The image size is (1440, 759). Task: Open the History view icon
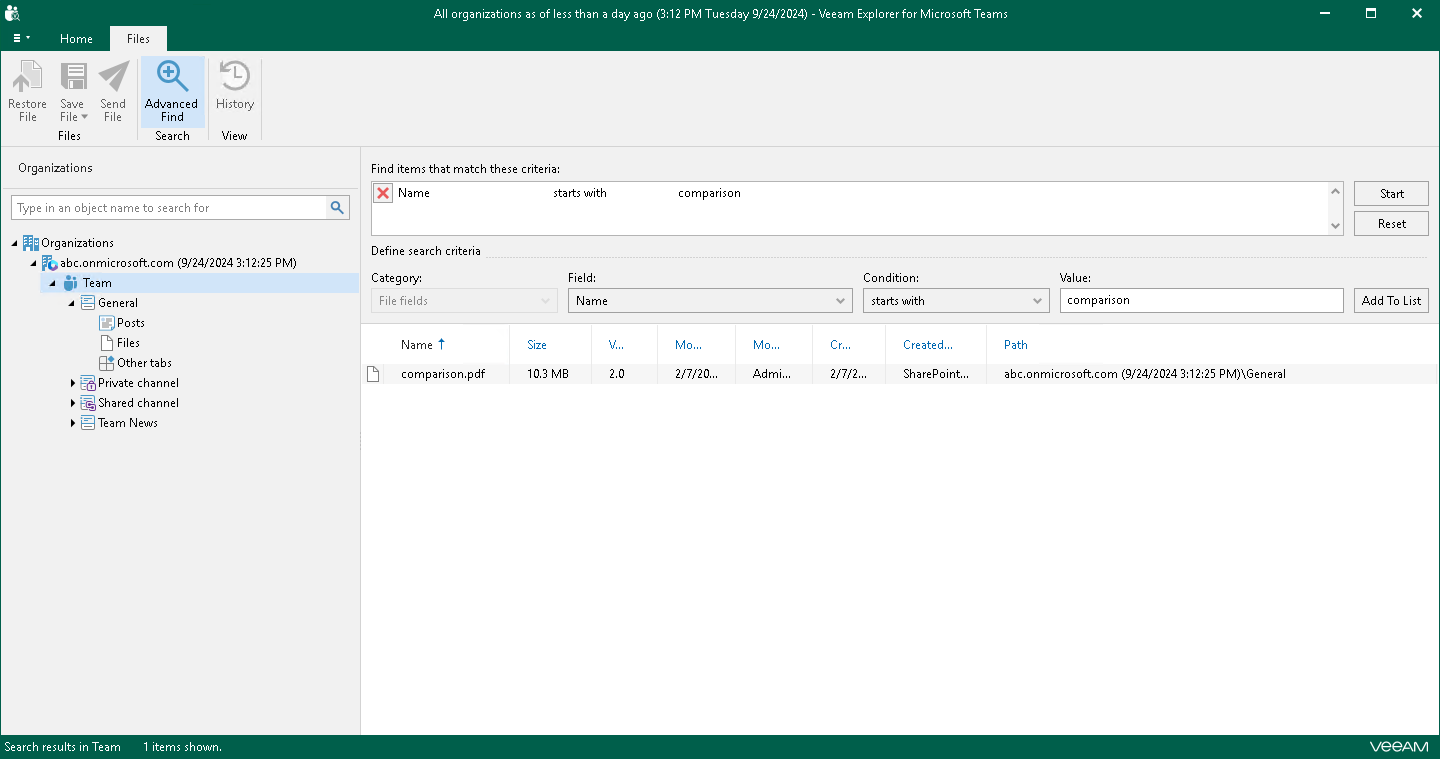click(234, 78)
